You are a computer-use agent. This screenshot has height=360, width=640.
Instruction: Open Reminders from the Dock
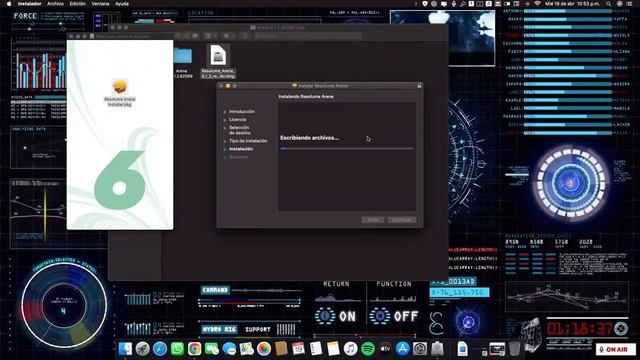tap(316, 349)
